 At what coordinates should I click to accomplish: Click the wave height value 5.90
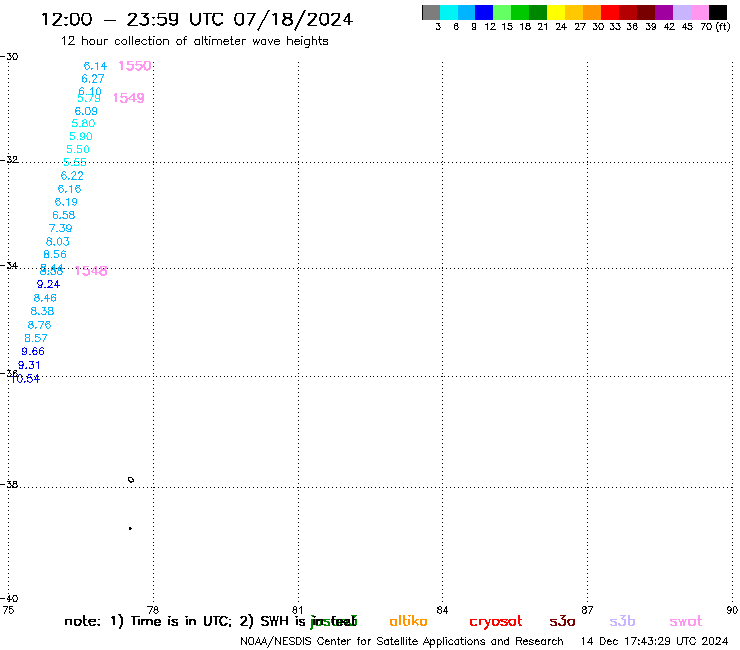coord(81,136)
